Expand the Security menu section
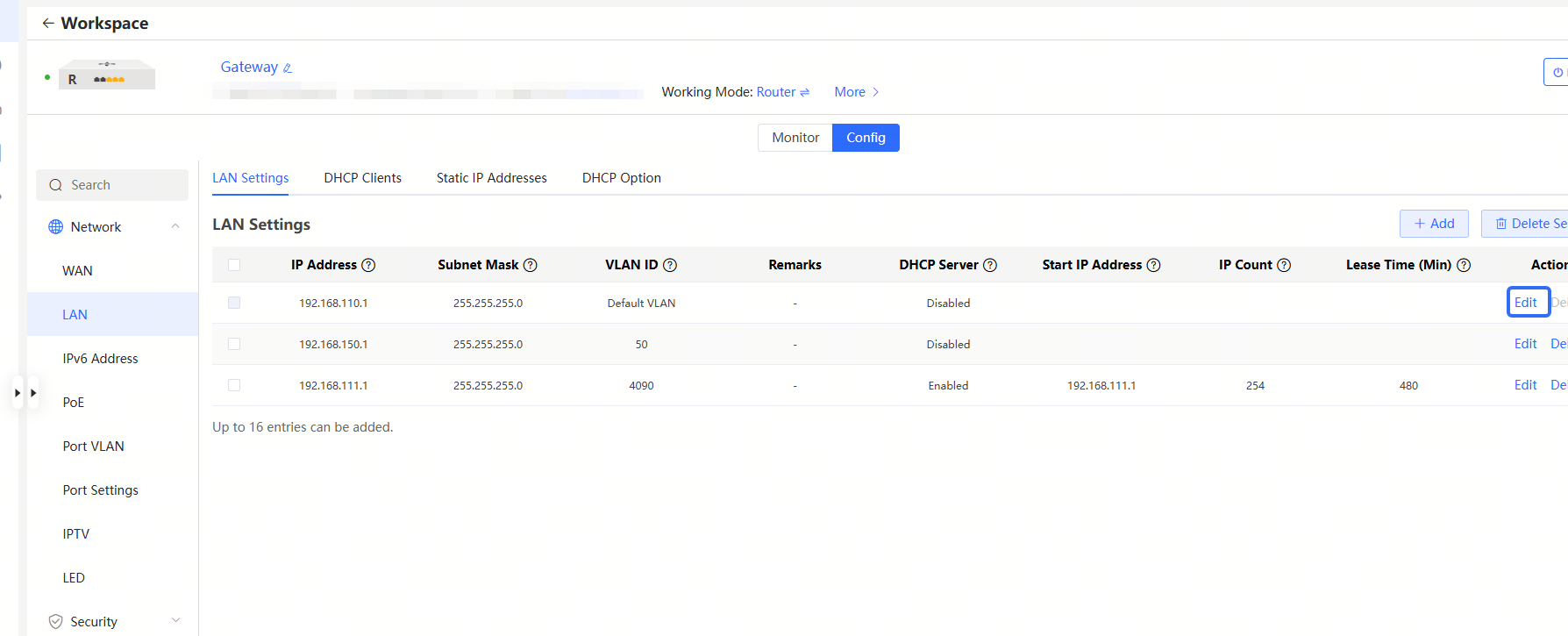 pyautogui.click(x=175, y=621)
